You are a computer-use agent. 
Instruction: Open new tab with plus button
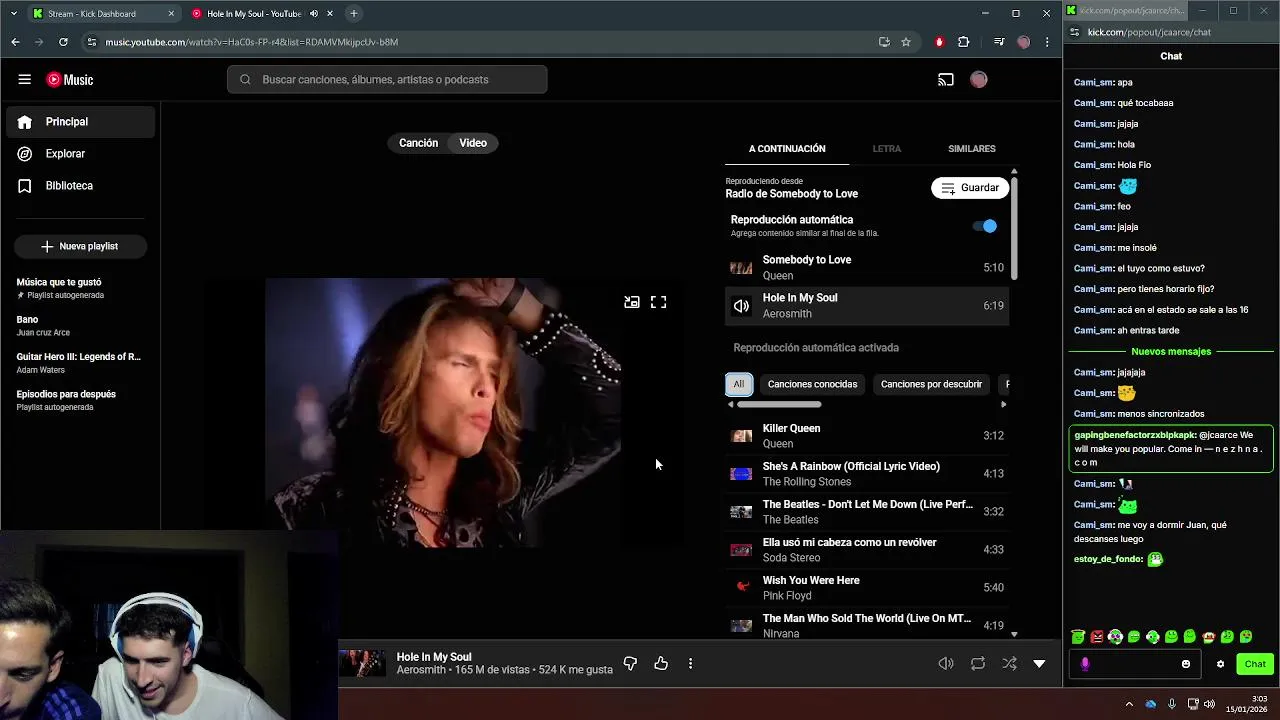tap(353, 13)
